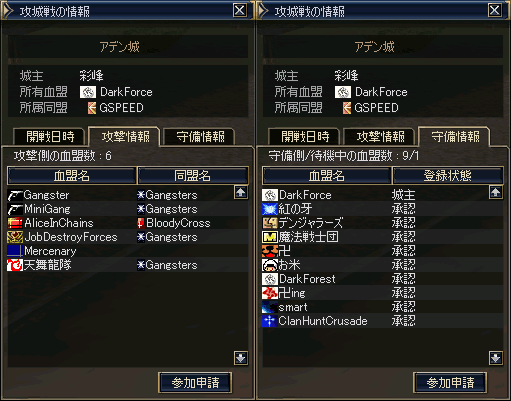Sort by 同盟名 column header
Viewport: 511px width, 401px height.
pyautogui.click(x=193, y=175)
